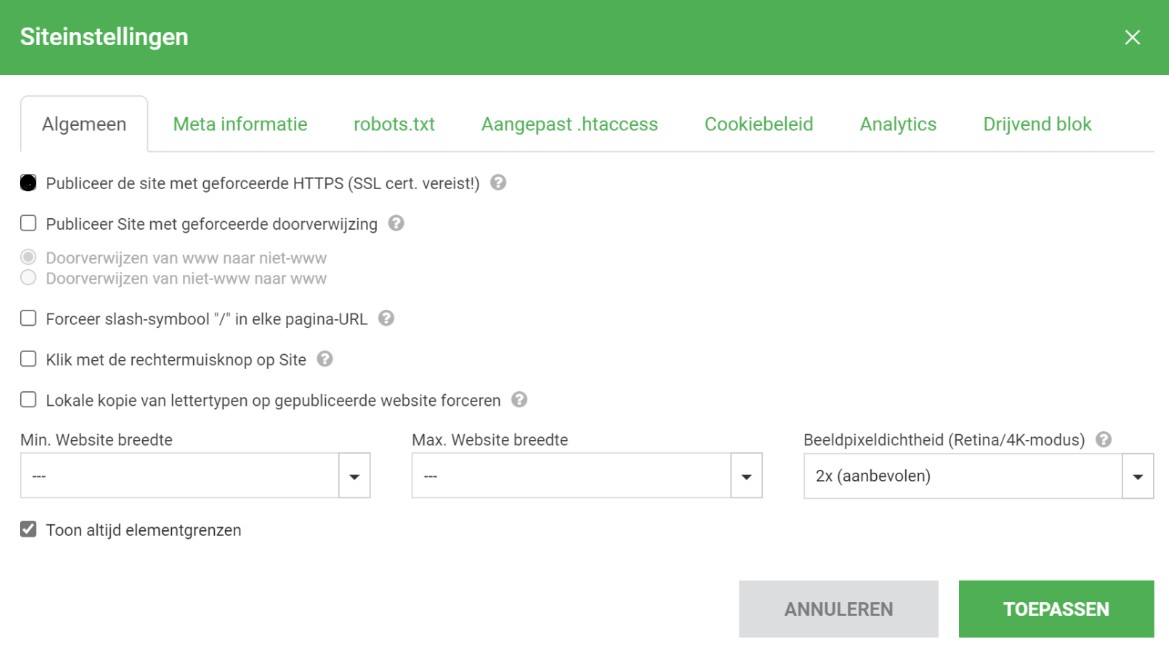1169x646 pixels.
Task: Click Max. Website breedte value field
Action: tap(571, 476)
